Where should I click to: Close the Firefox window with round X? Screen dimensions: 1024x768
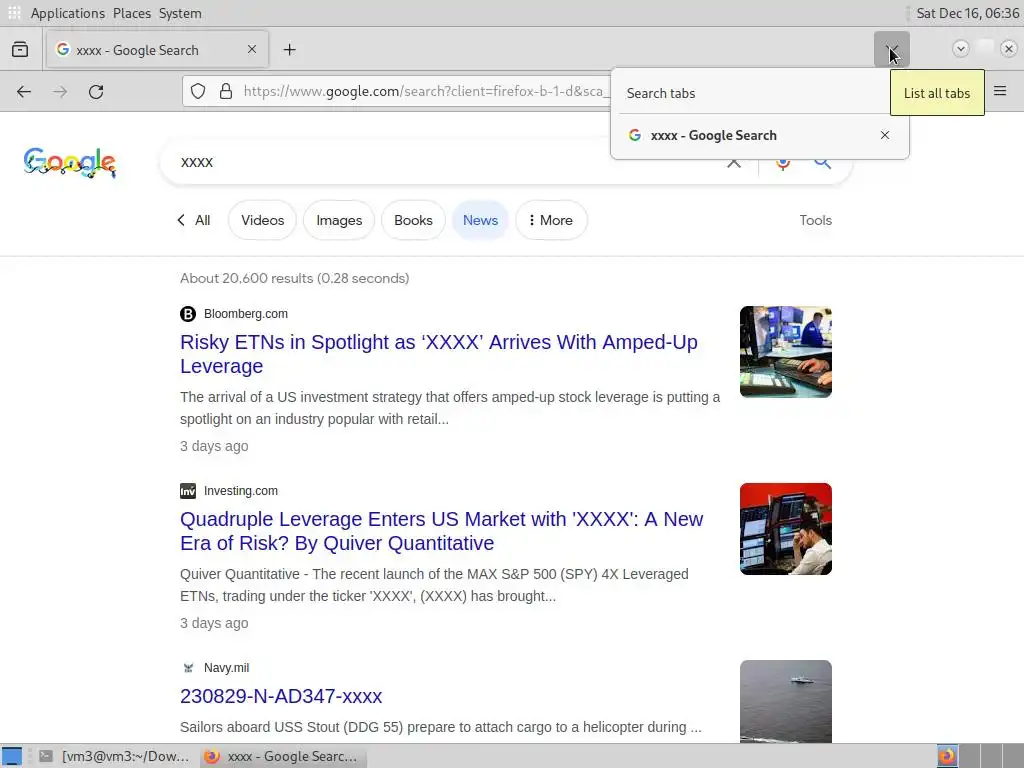(1009, 49)
